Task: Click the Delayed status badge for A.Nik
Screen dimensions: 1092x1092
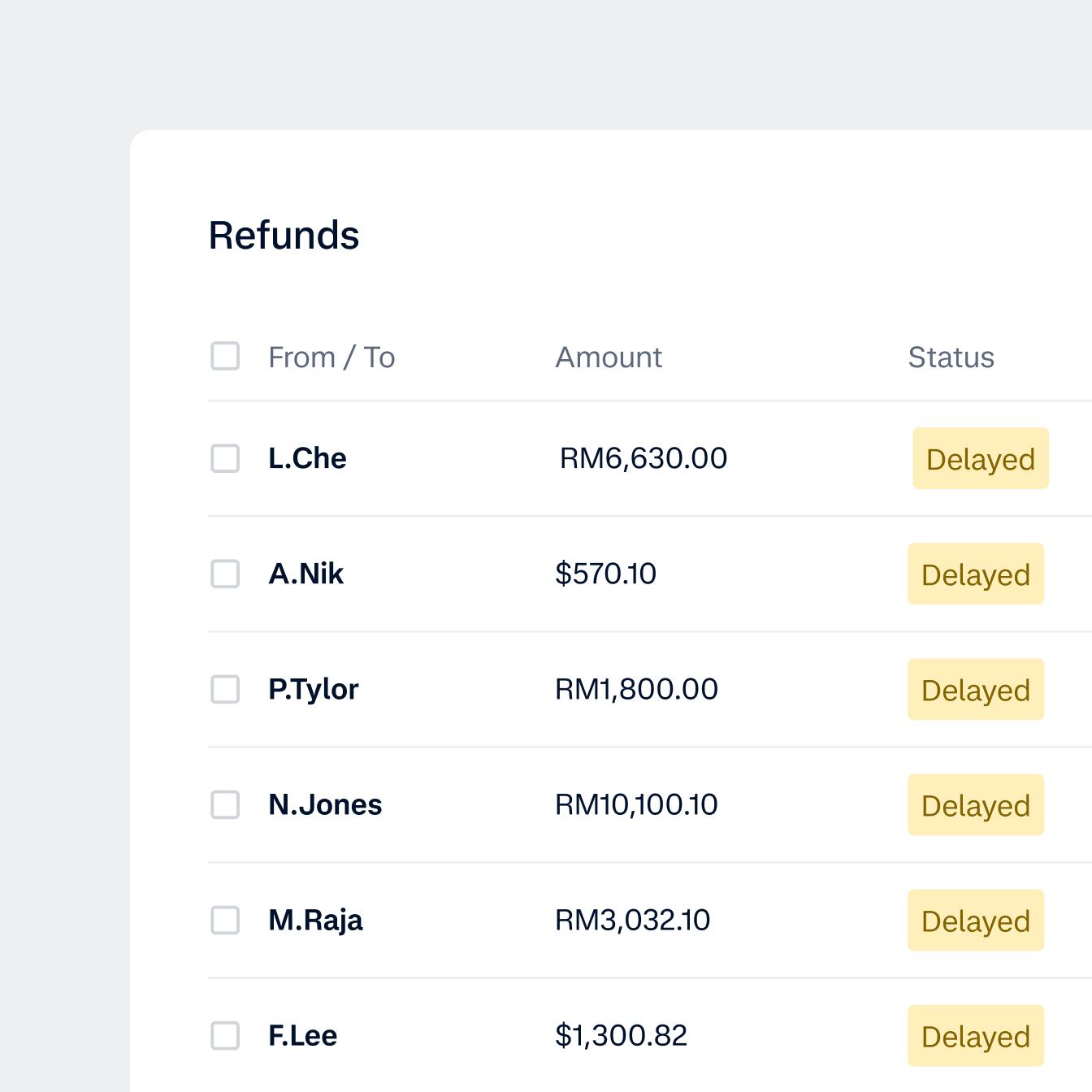Action: (x=975, y=574)
